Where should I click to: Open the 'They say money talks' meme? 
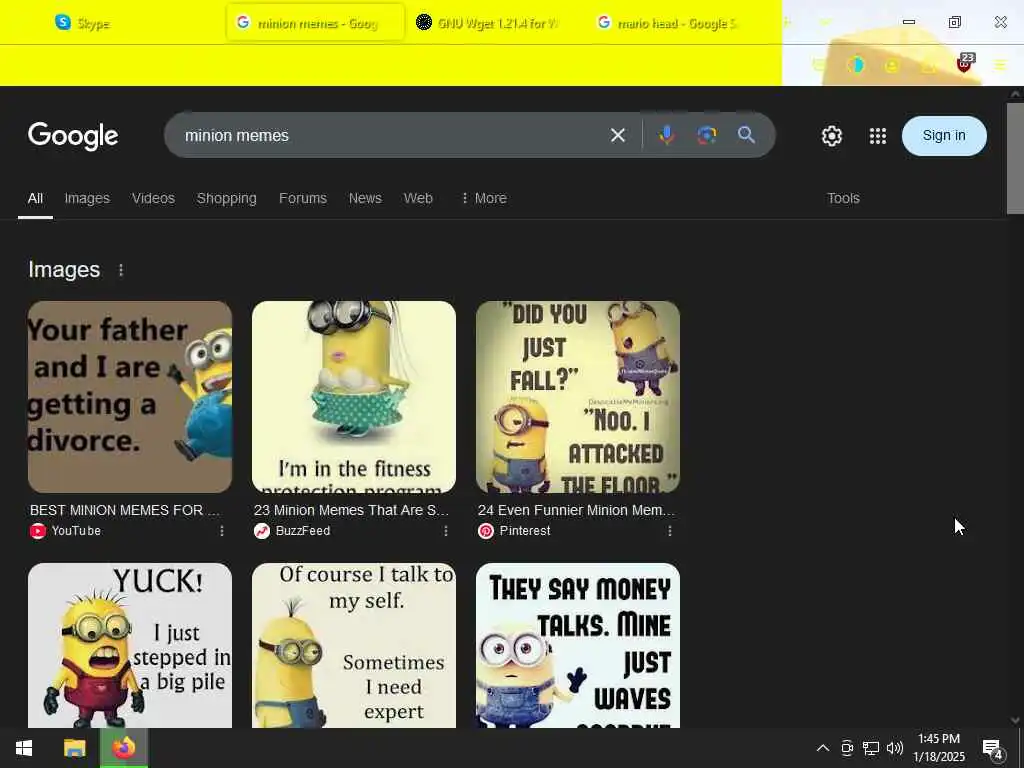coord(578,645)
